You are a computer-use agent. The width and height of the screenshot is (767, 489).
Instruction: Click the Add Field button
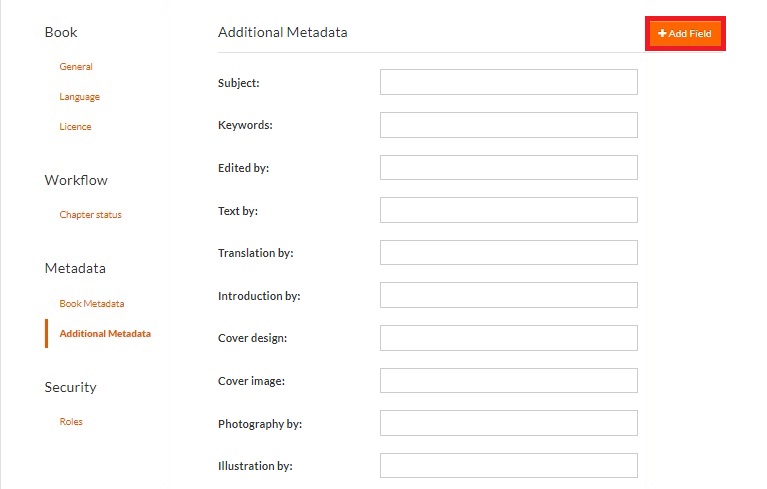pos(685,34)
